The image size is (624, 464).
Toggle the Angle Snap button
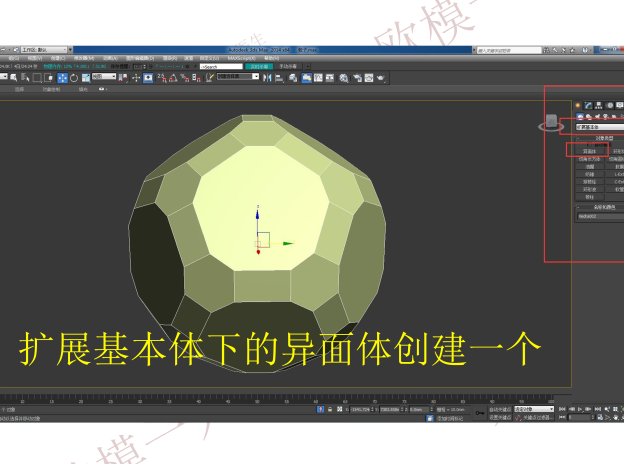pyautogui.click(x=173, y=78)
